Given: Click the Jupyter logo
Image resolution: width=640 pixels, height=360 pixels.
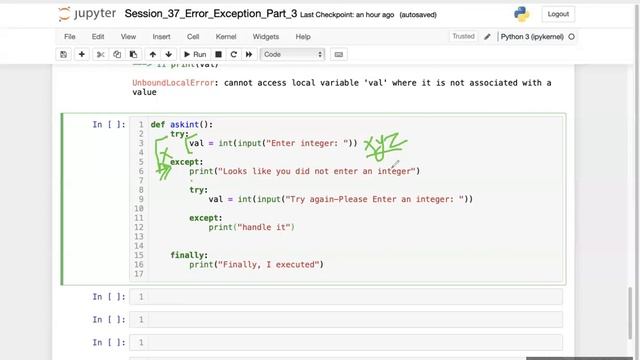Looking at the screenshot, I should [87, 14].
